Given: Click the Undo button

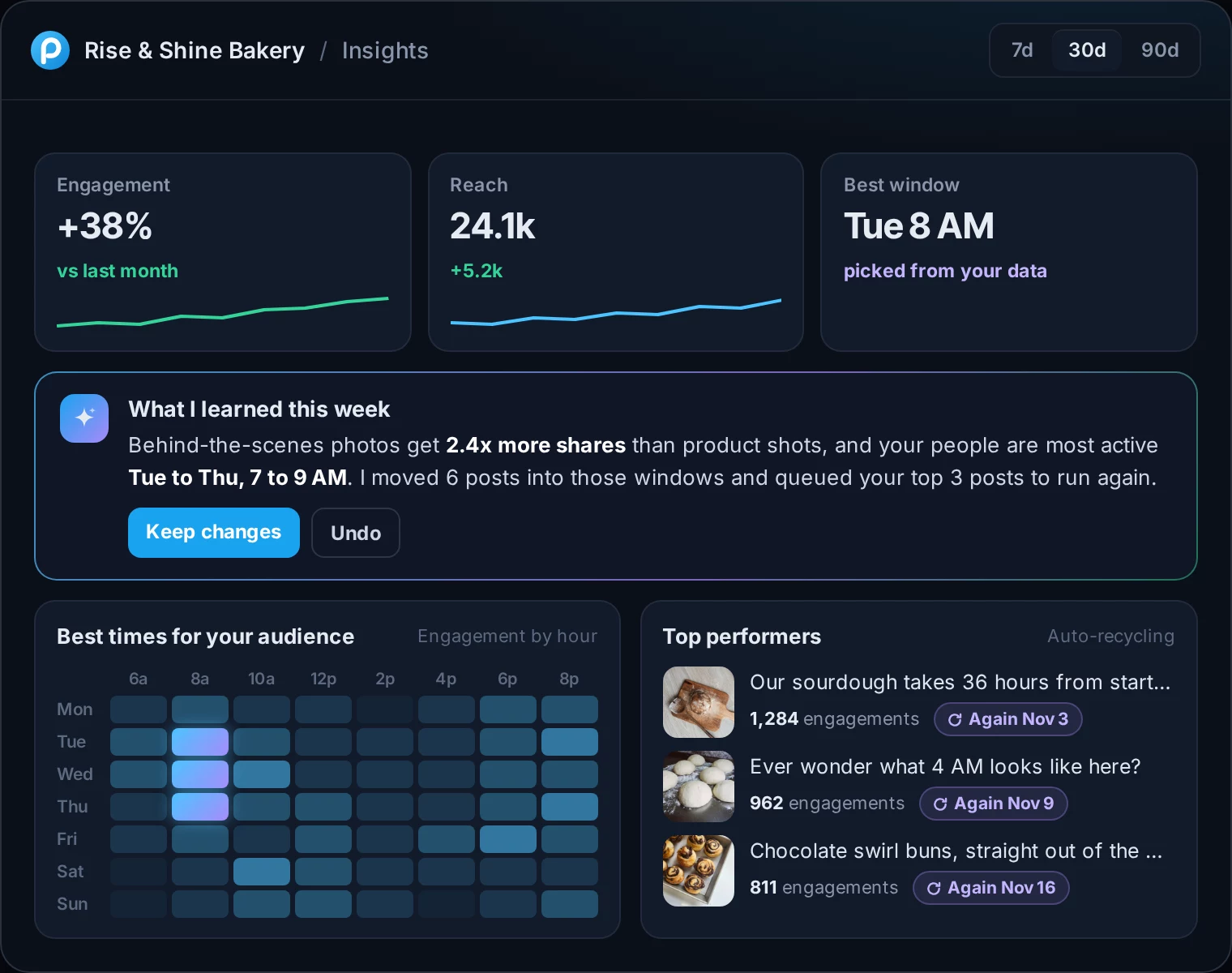Looking at the screenshot, I should click(356, 533).
